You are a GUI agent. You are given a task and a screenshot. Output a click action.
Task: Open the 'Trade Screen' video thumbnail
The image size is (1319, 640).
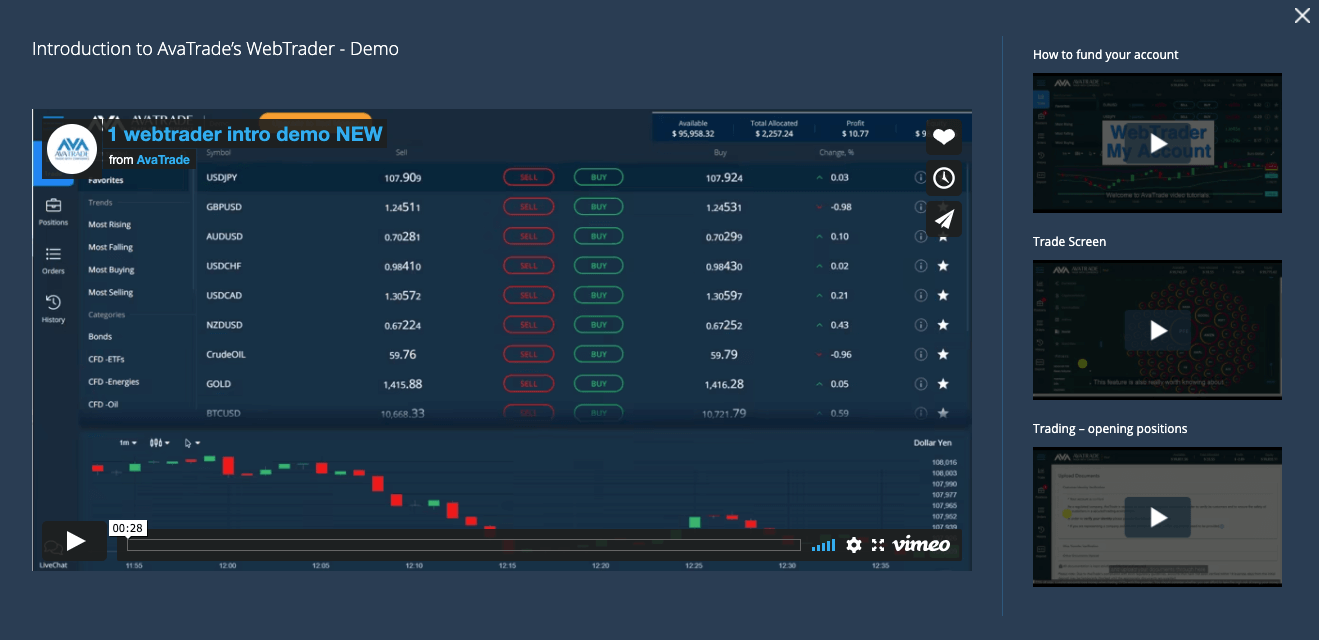(x=1157, y=330)
